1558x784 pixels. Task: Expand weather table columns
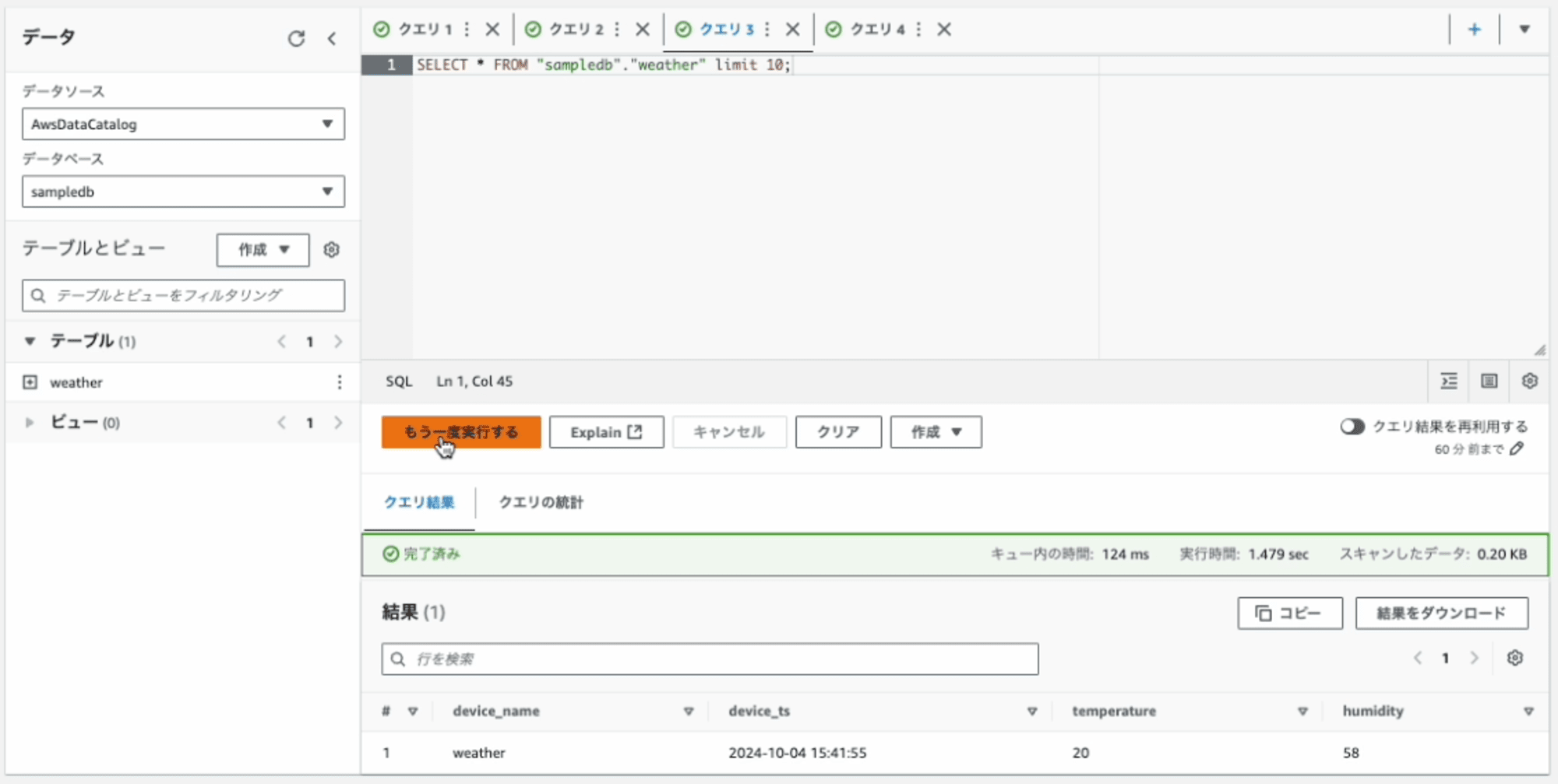tap(30, 382)
